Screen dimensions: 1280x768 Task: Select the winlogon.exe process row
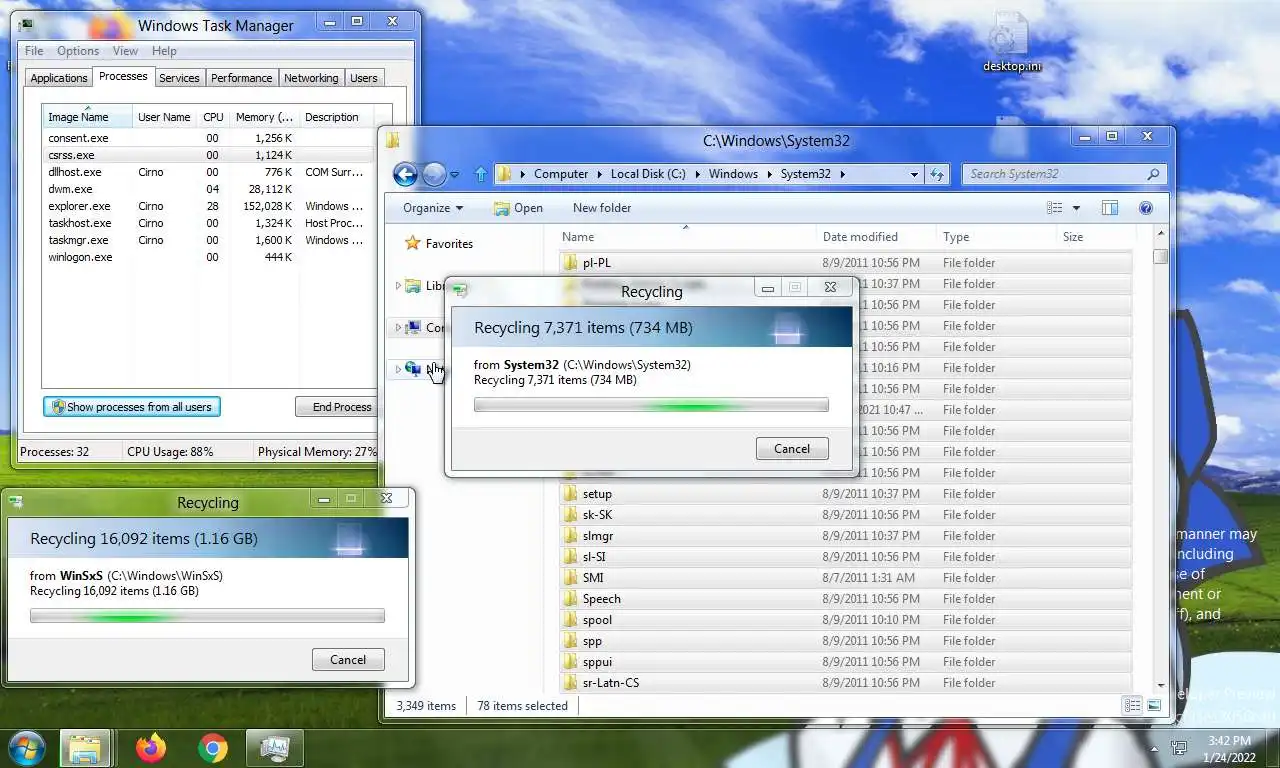[x=208, y=257]
